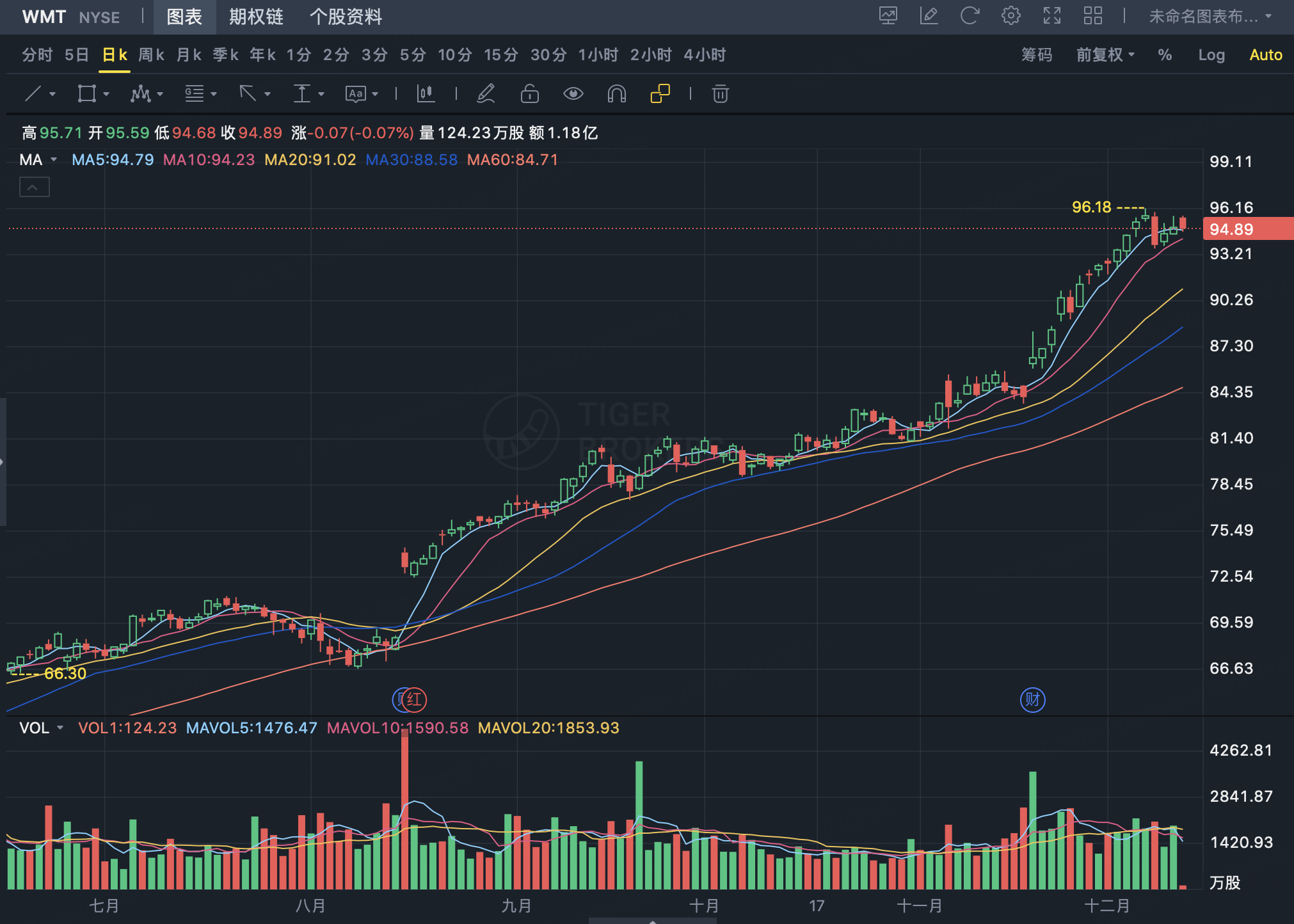Enable percent scale axis
This screenshot has height=924, width=1294.
pyautogui.click(x=1165, y=55)
